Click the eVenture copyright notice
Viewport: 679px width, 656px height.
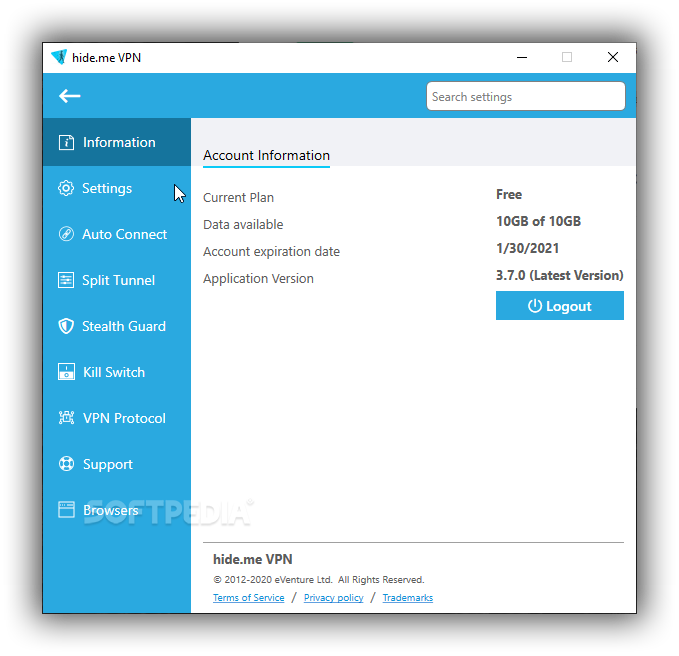click(x=319, y=579)
